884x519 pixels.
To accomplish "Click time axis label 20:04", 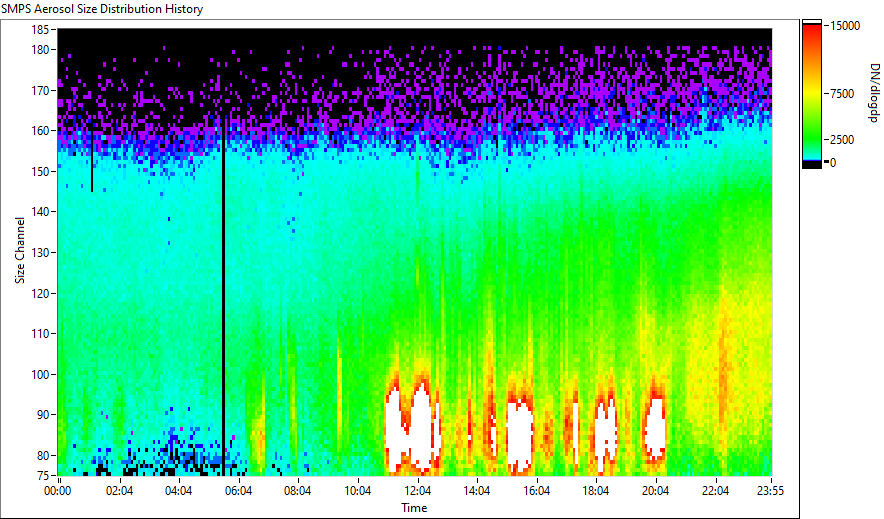I will tap(655, 491).
